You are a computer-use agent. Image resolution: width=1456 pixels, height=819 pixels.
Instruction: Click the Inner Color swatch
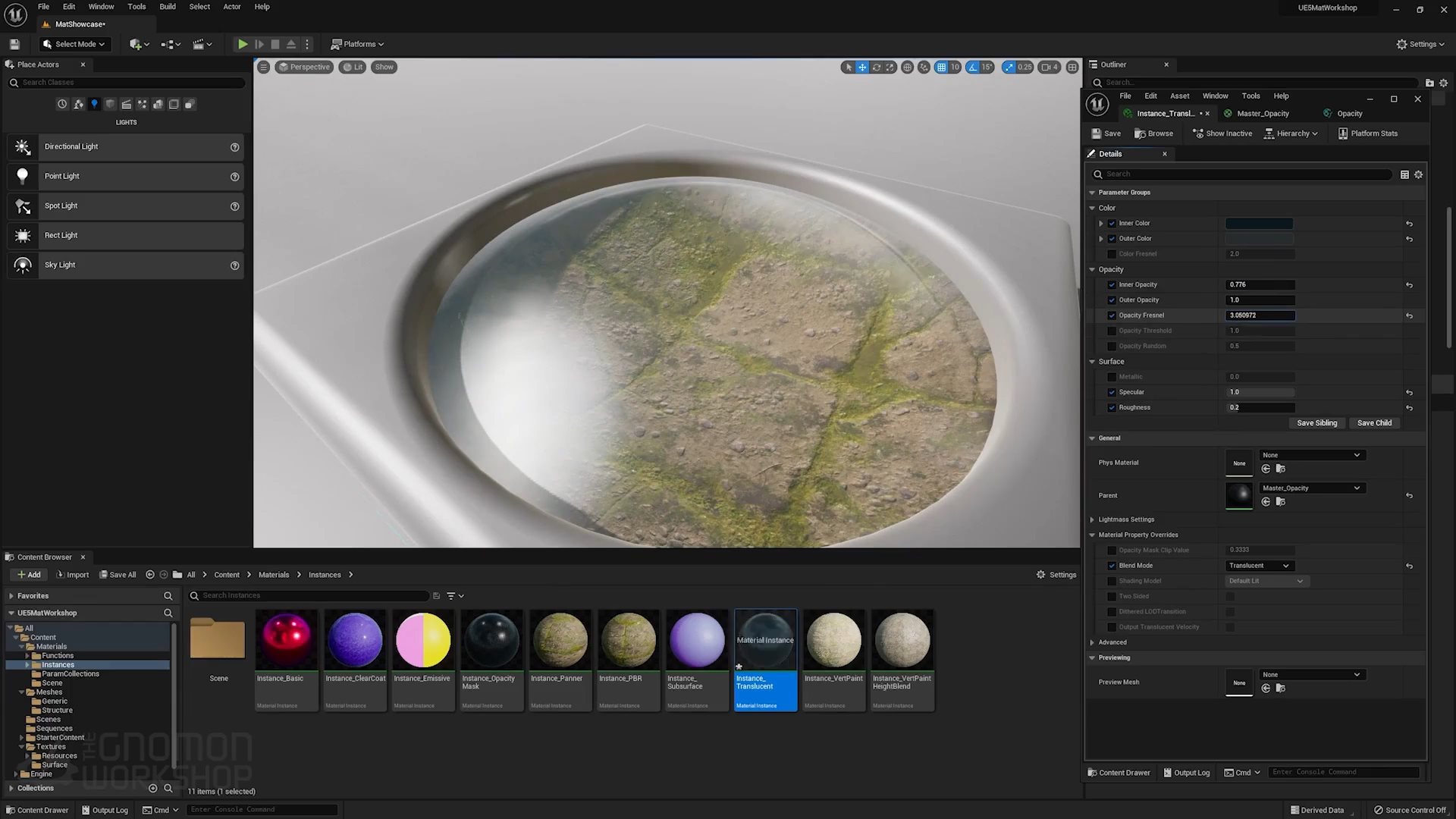1259,224
